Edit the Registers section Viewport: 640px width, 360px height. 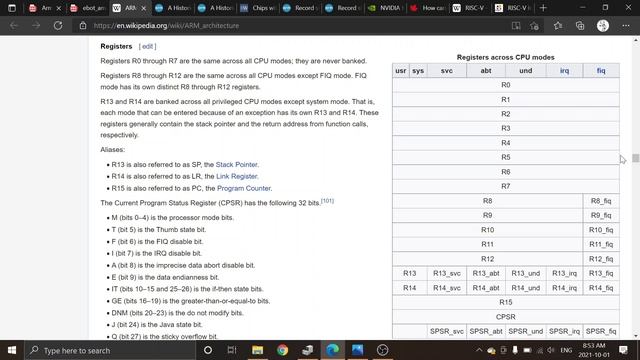147,47
